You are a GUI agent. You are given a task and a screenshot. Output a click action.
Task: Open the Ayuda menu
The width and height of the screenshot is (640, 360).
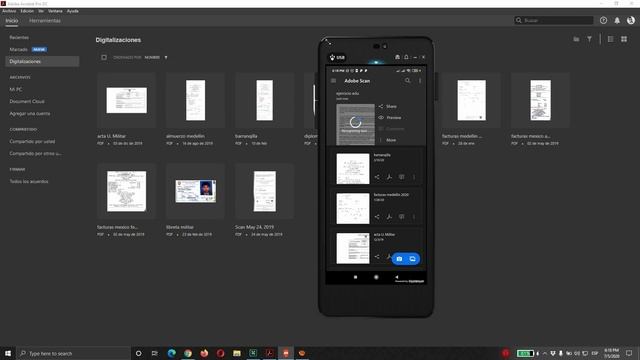[73, 11]
